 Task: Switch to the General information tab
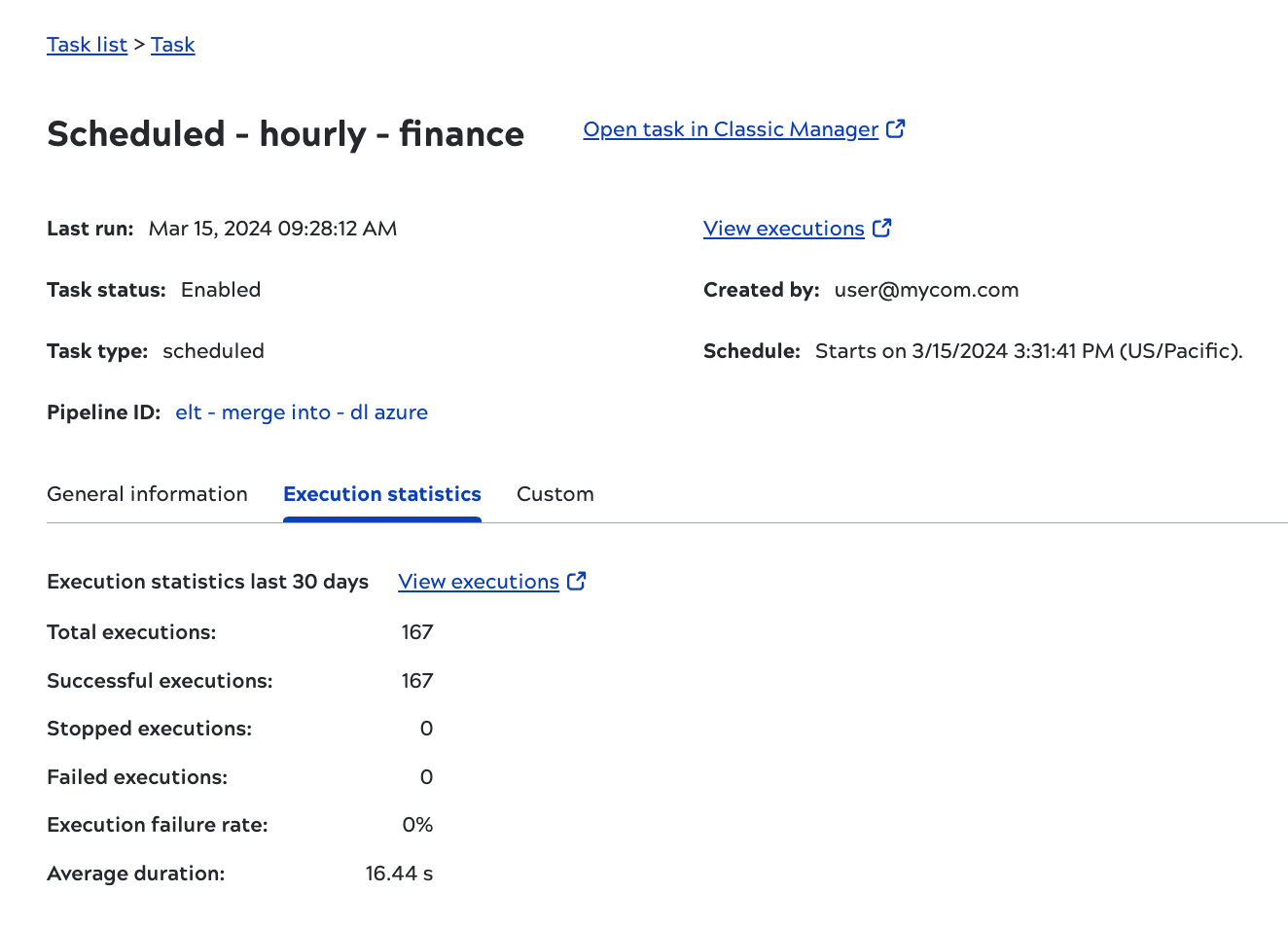click(147, 494)
